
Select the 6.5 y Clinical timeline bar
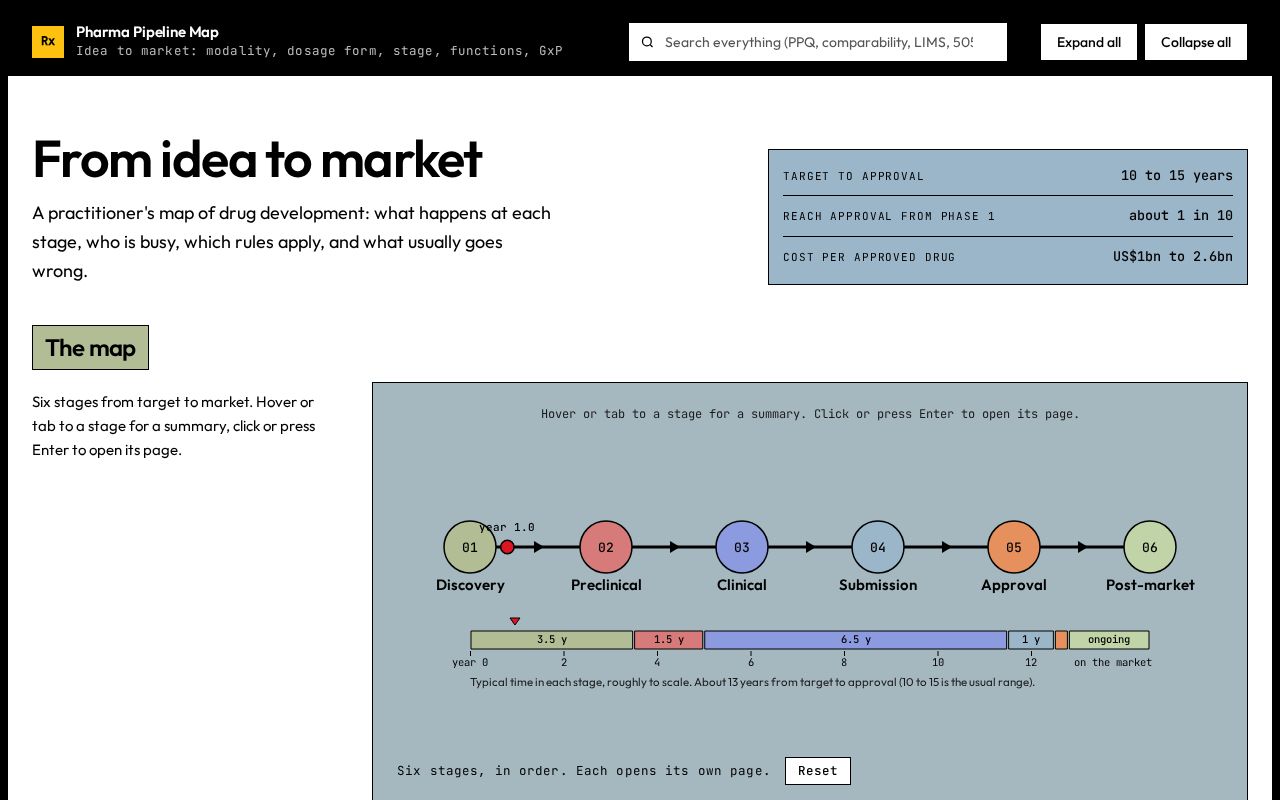coord(855,640)
